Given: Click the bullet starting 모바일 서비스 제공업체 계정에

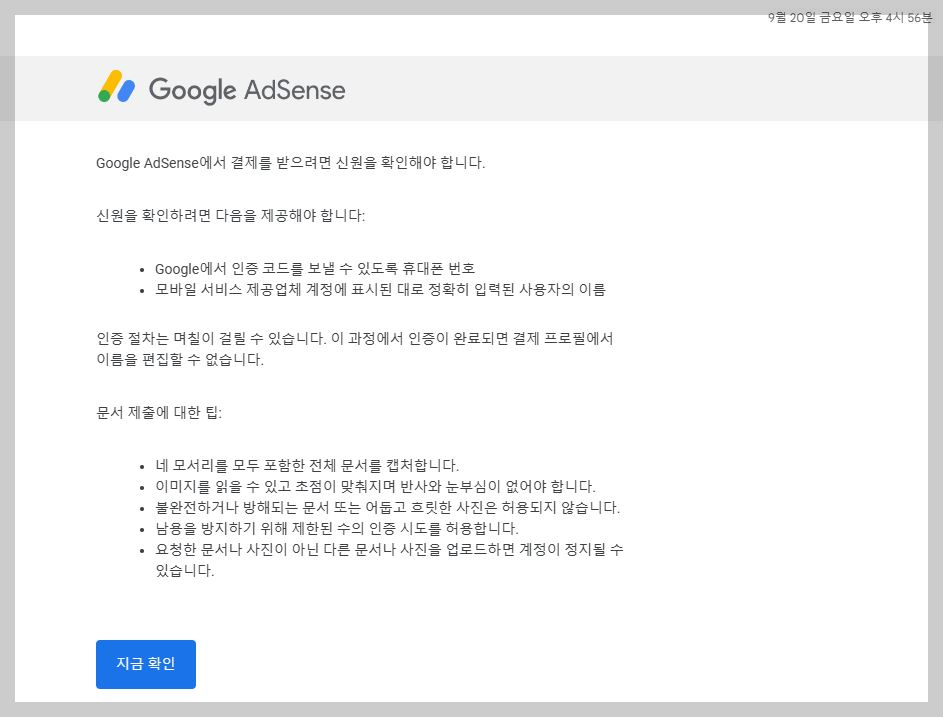Looking at the screenshot, I should point(380,289).
